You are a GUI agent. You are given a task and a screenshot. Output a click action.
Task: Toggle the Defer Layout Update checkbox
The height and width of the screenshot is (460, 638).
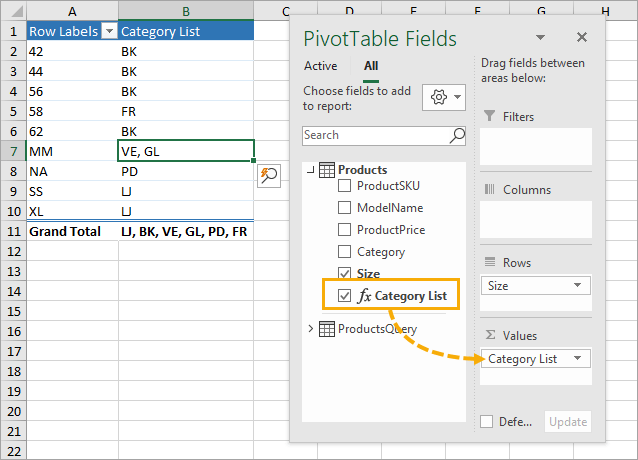486,421
